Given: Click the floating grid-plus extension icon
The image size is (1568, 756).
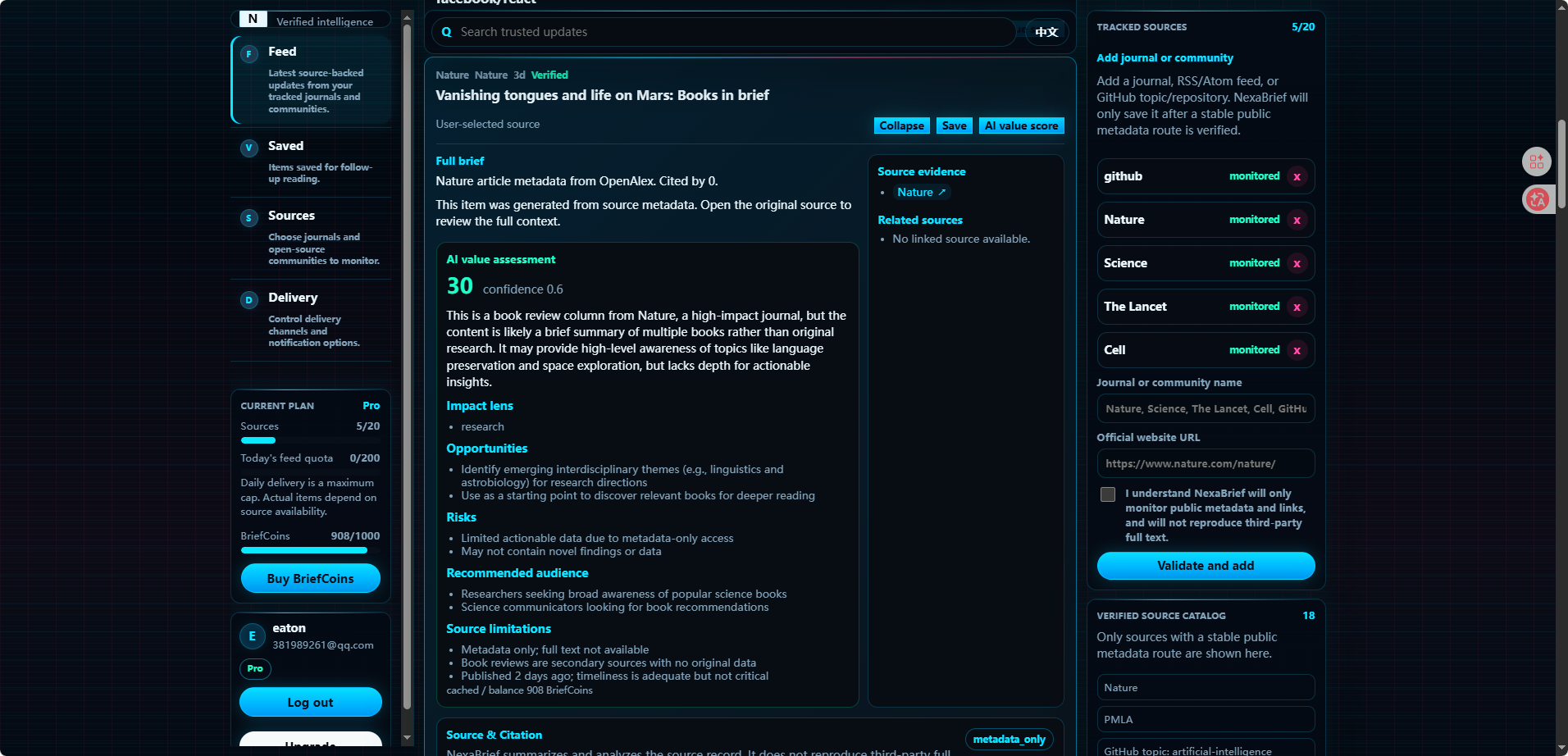Looking at the screenshot, I should click(x=1537, y=162).
